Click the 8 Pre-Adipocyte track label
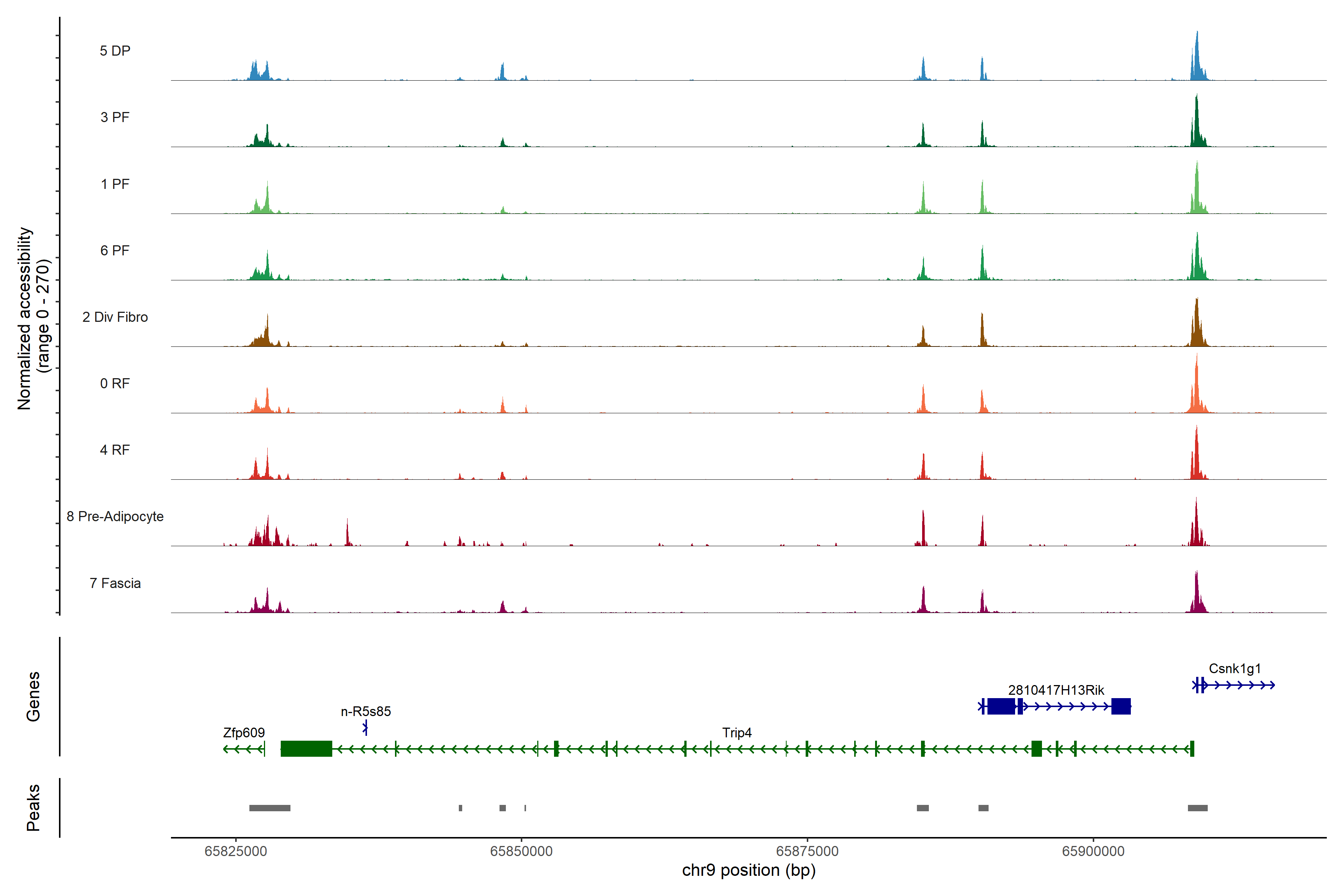This screenshot has width=1344, height=896. coord(115,517)
